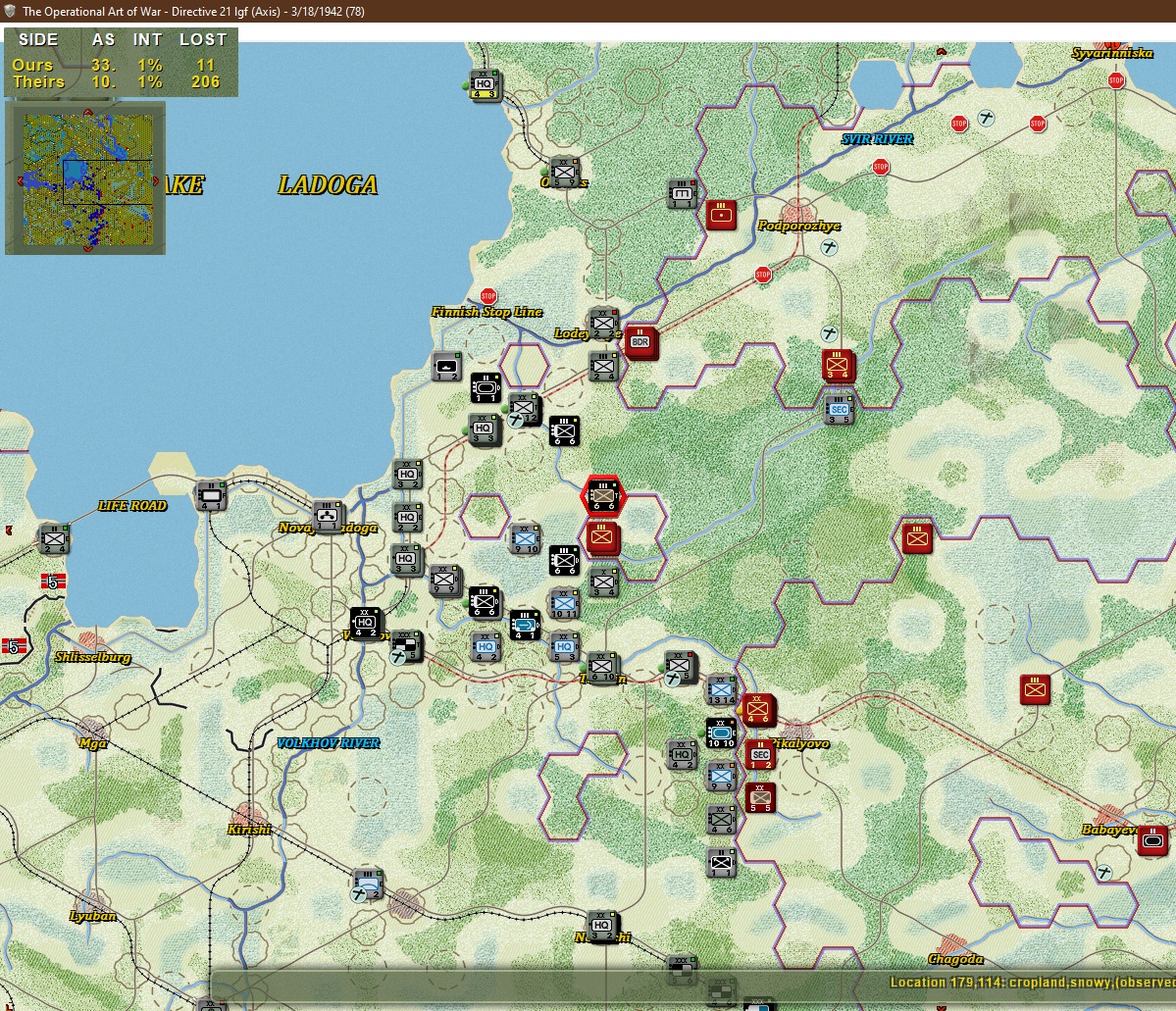
Task: Click the STOP sign below Syvarinniska
Action: coord(1116,80)
